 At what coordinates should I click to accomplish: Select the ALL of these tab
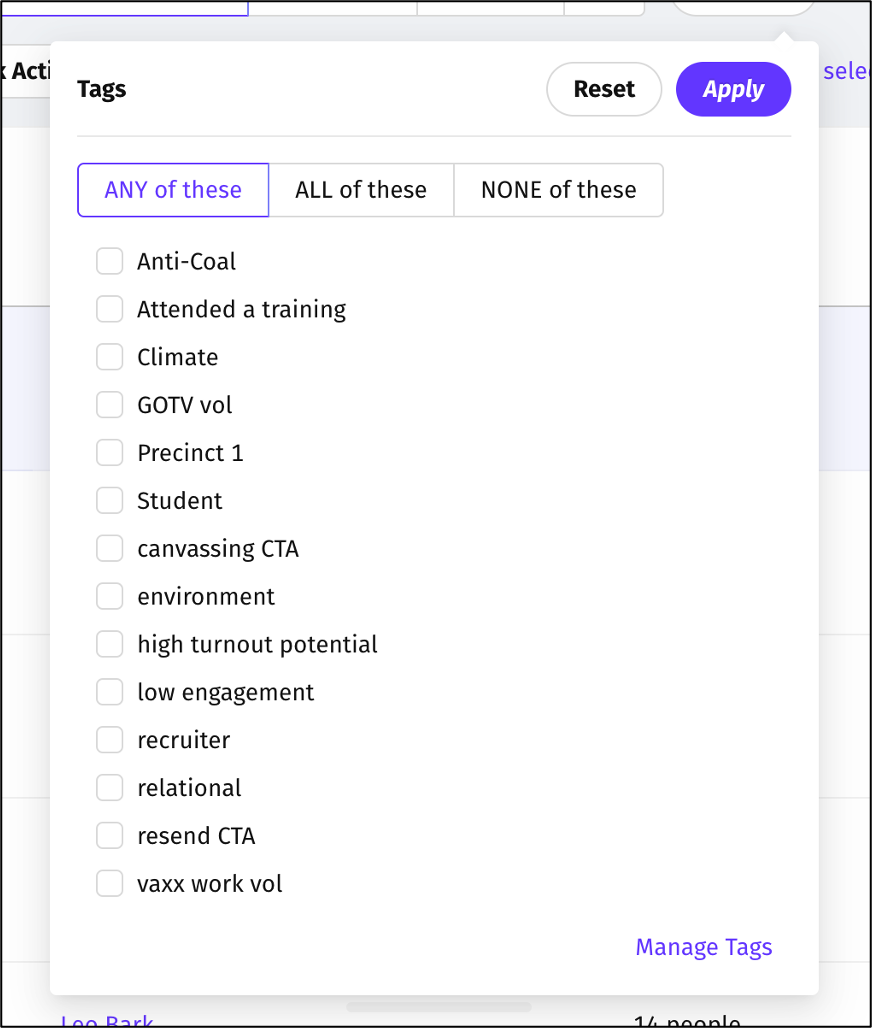click(x=361, y=190)
